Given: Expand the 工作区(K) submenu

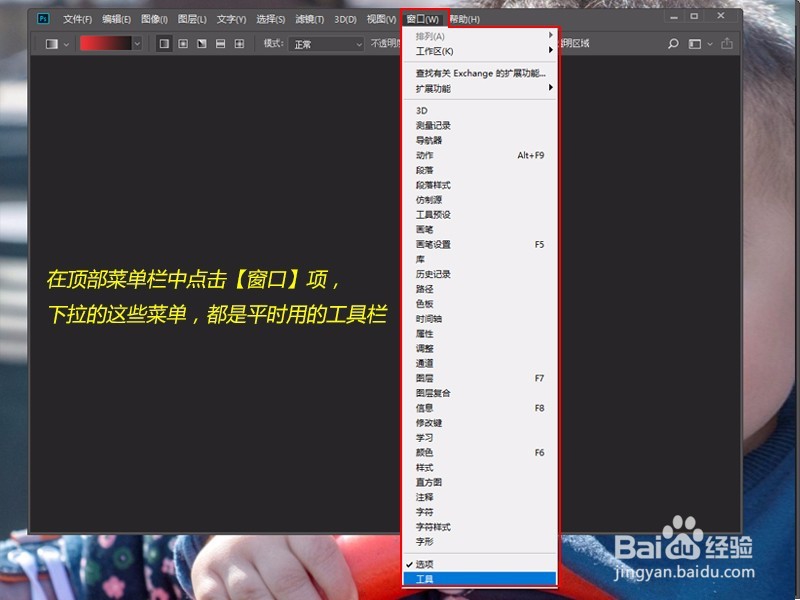Looking at the screenshot, I should pos(480,51).
